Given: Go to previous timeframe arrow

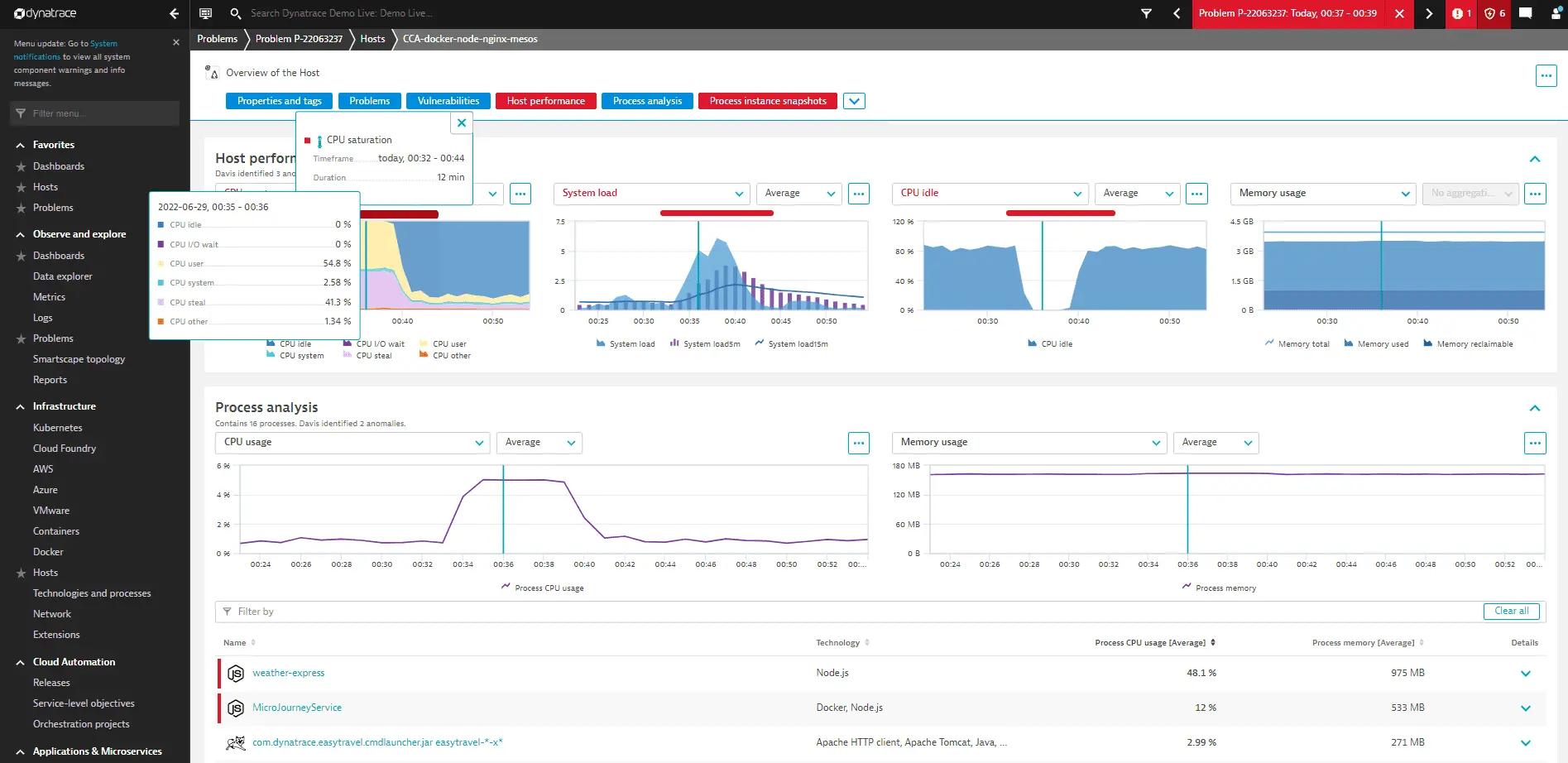Looking at the screenshot, I should tap(1177, 13).
